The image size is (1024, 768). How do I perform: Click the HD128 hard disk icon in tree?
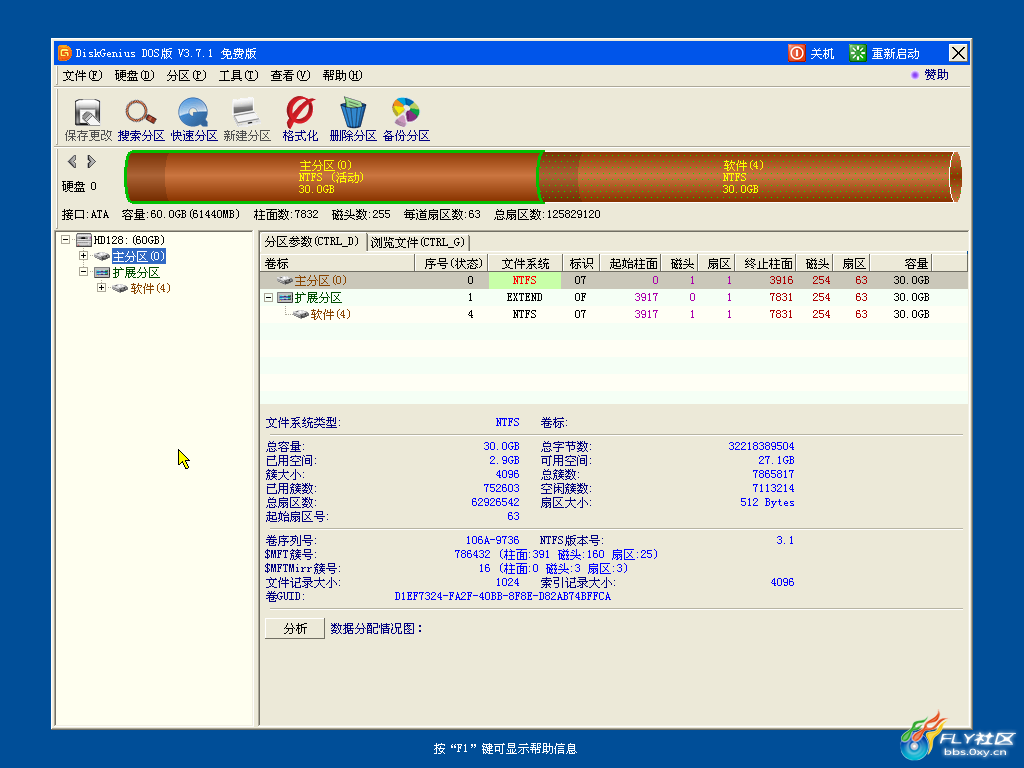point(84,240)
